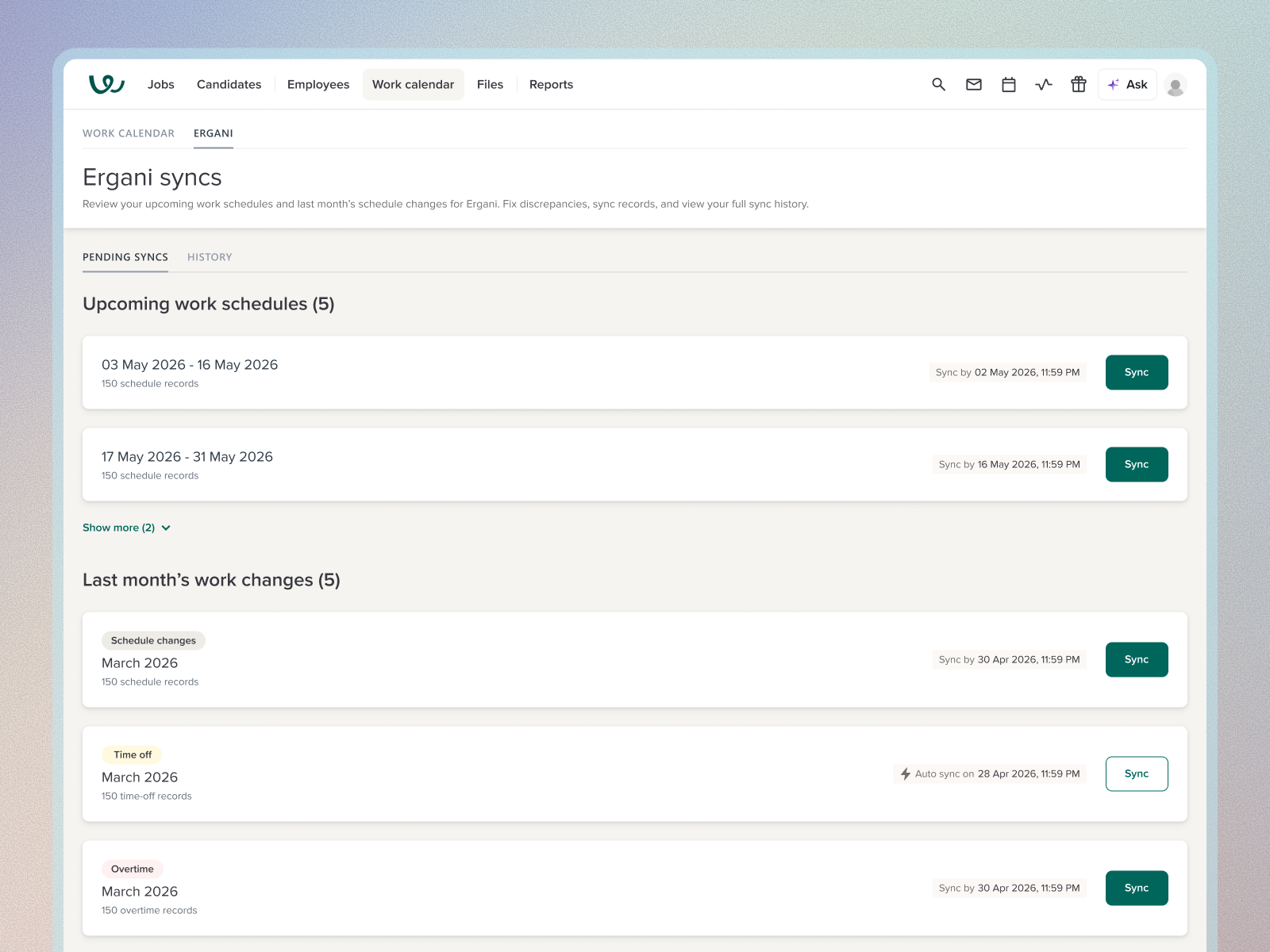Click the Workable logo icon

click(x=106, y=84)
